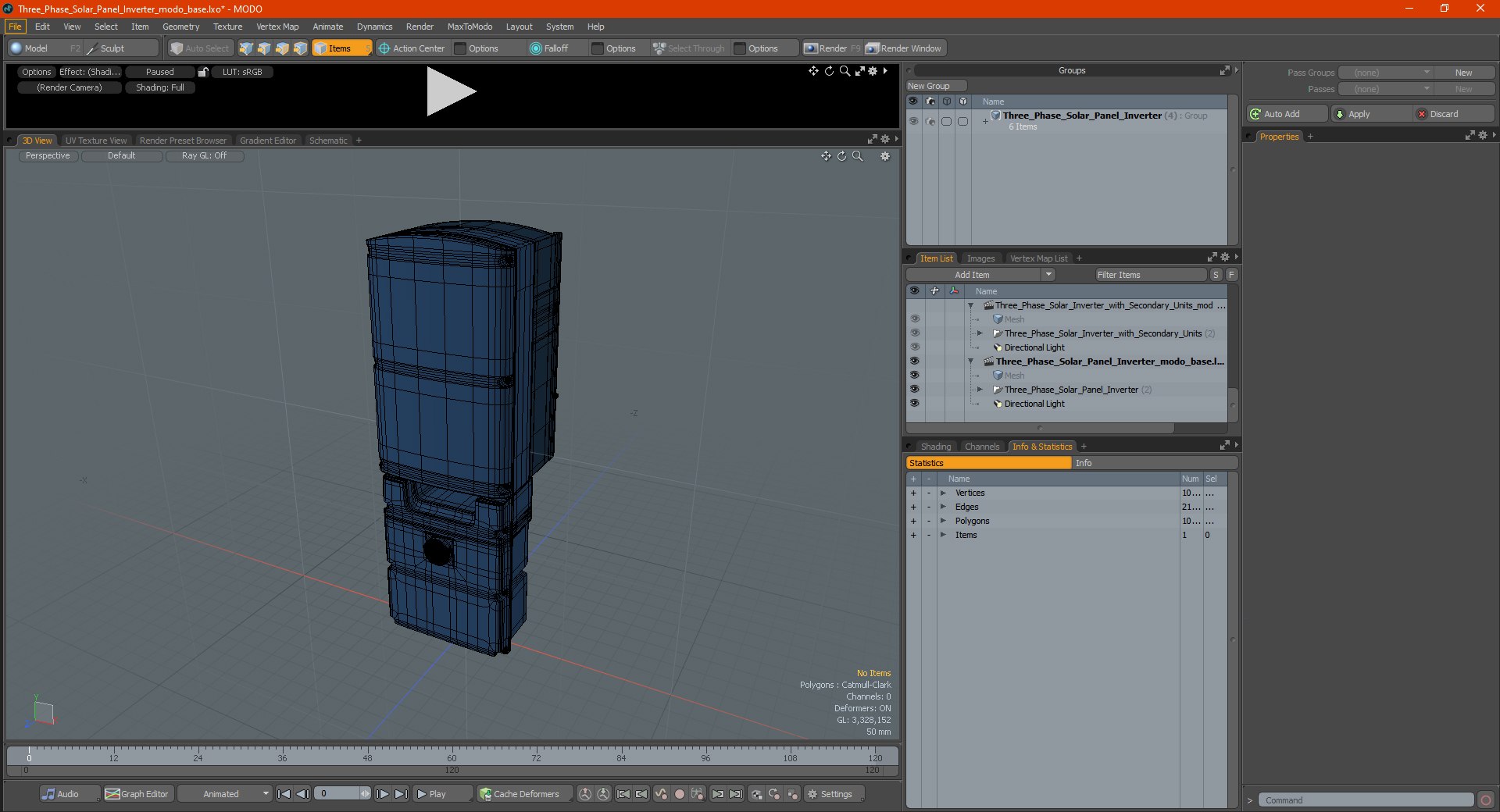Step to next frame
The image size is (1500, 812).
(x=382, y=794)
